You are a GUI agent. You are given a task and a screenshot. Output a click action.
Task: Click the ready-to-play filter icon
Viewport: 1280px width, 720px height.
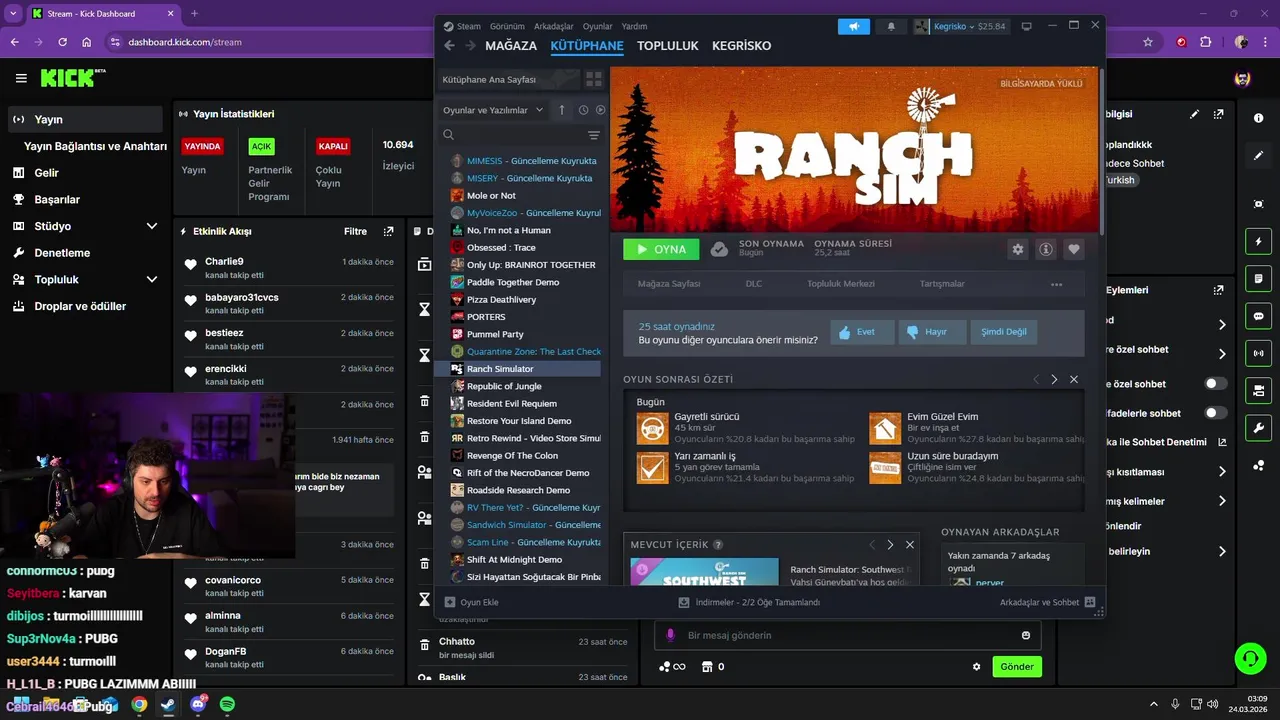pyautogui.click(x=600, y=110)
